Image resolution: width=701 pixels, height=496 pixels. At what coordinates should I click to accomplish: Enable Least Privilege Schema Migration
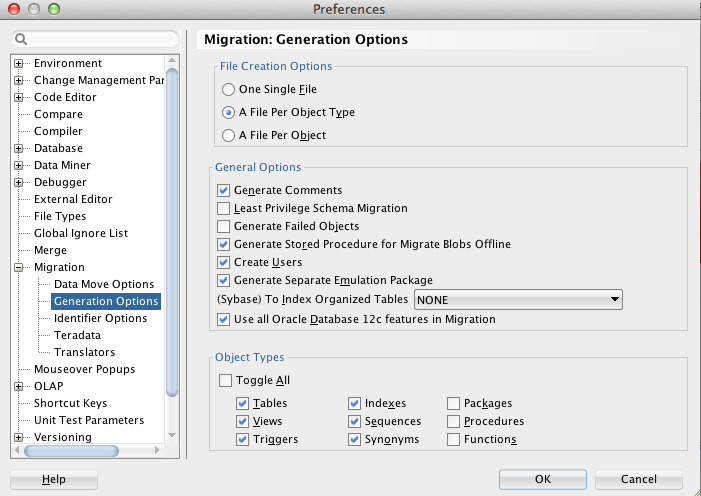(x=224, y=208)
